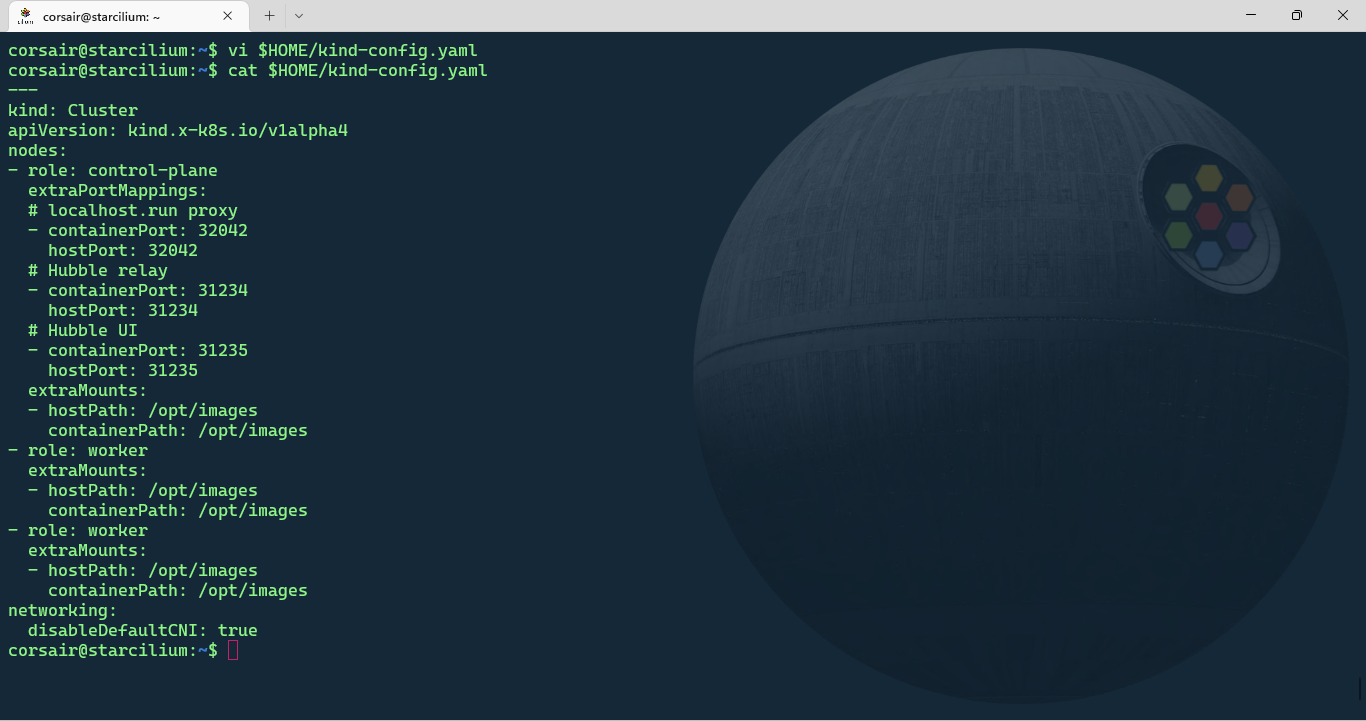Click the hostPath: /opt/images entry

point(142,410)
